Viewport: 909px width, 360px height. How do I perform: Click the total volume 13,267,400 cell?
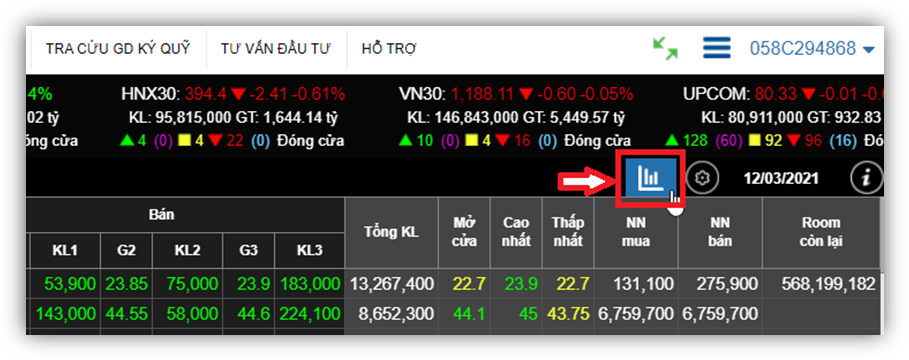click(x=391, y=284)
